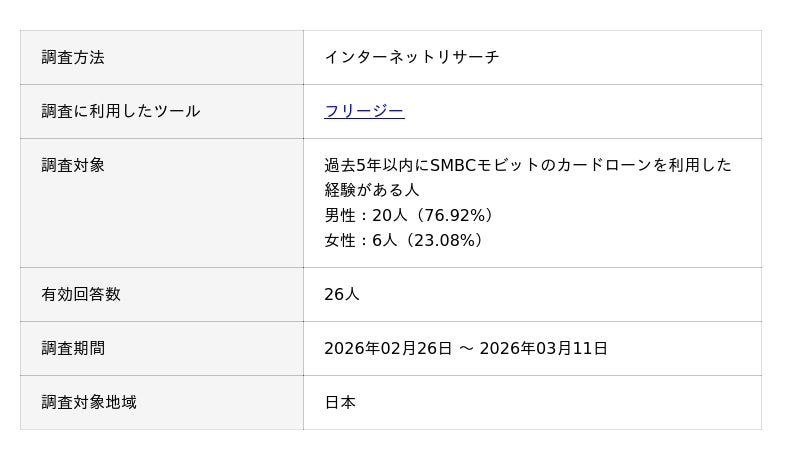Select the 男性：20人 line
Viewport: 800px width, 460px height.
click(x=408, y=215)
